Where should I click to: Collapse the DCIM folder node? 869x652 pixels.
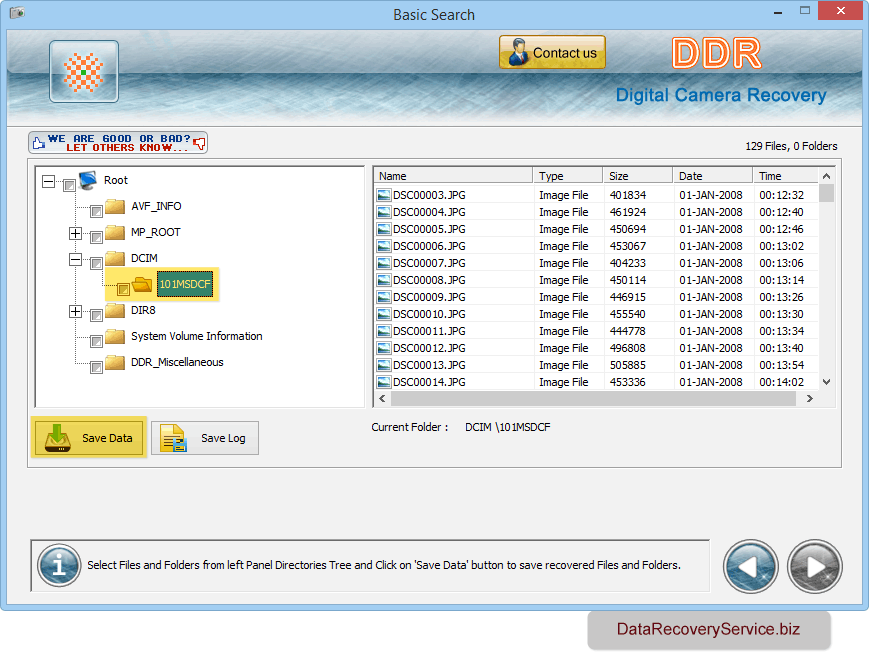coord(75,259)
